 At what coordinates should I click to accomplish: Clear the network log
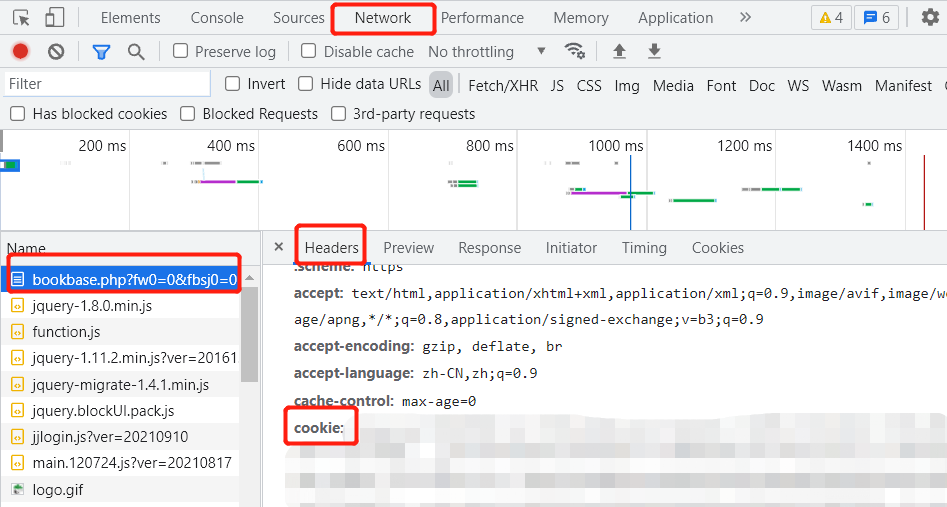coord(56,52)
